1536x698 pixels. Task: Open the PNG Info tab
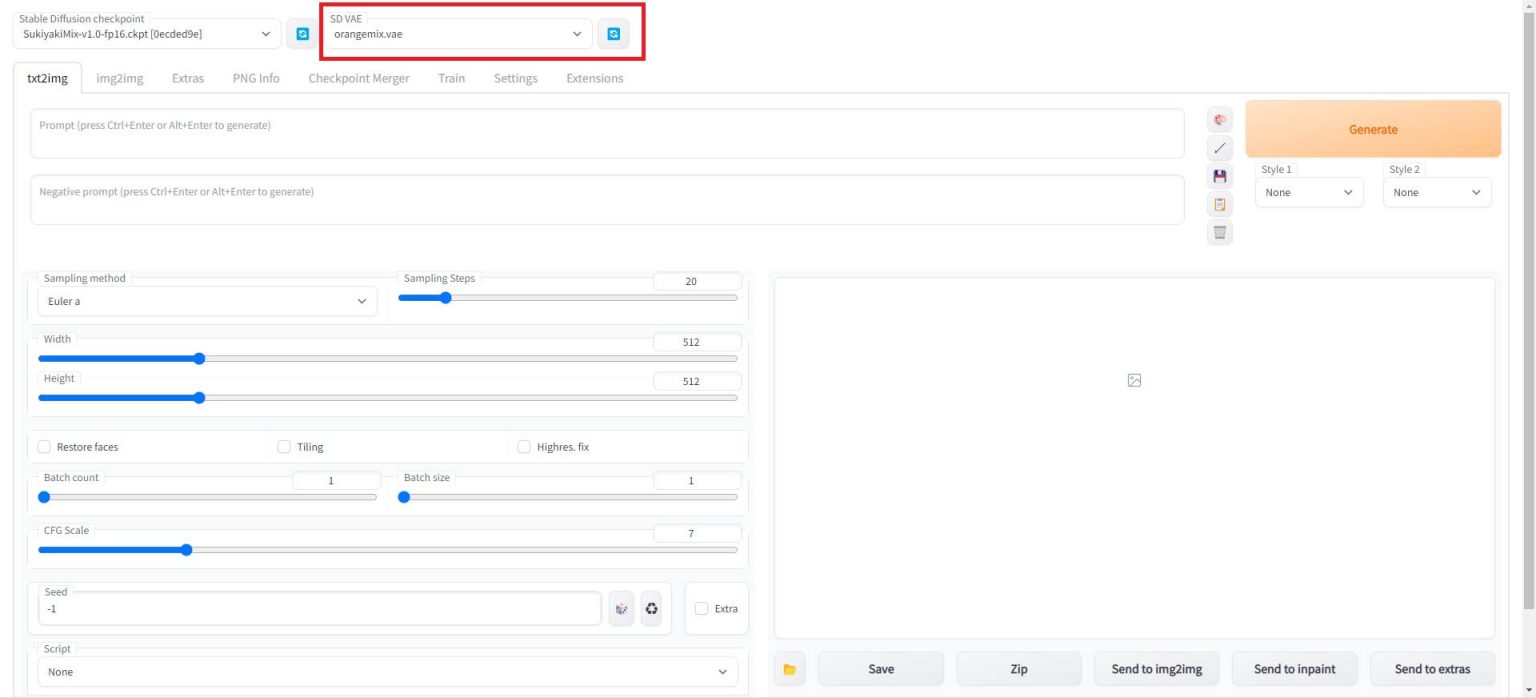255,77
